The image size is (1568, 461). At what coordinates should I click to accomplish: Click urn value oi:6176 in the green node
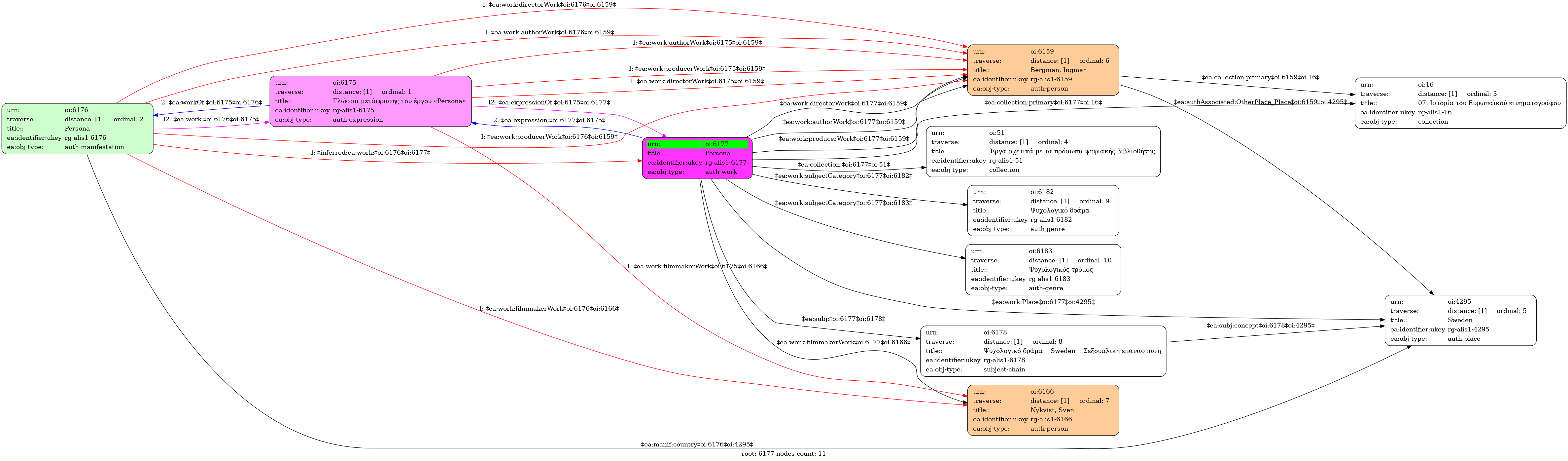[76, 110]
